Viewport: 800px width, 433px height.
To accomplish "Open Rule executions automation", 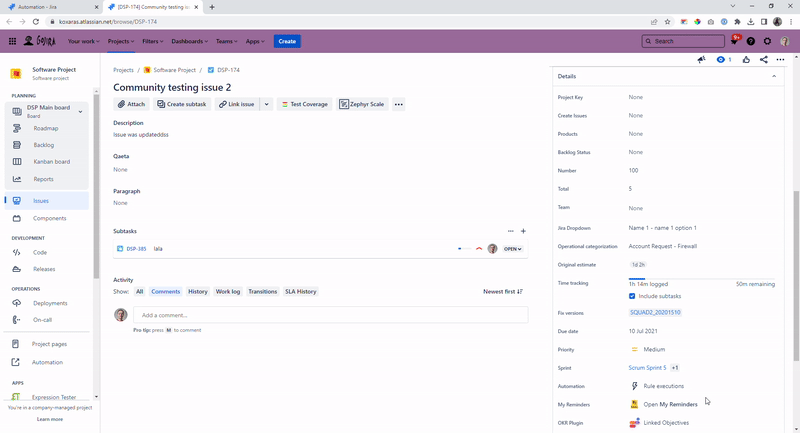I will [x=663, y=386].
